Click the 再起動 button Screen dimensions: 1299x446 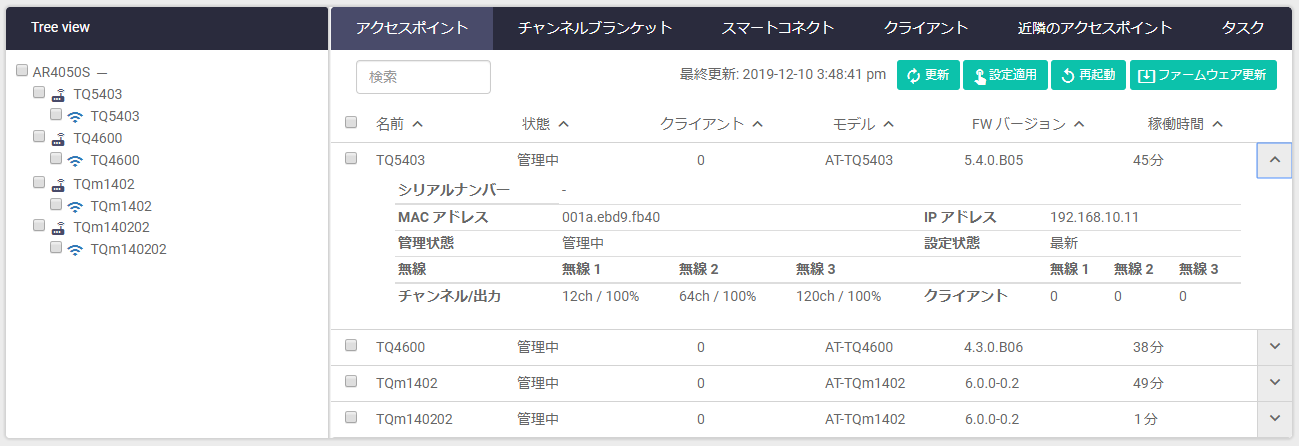[1088, 76]
